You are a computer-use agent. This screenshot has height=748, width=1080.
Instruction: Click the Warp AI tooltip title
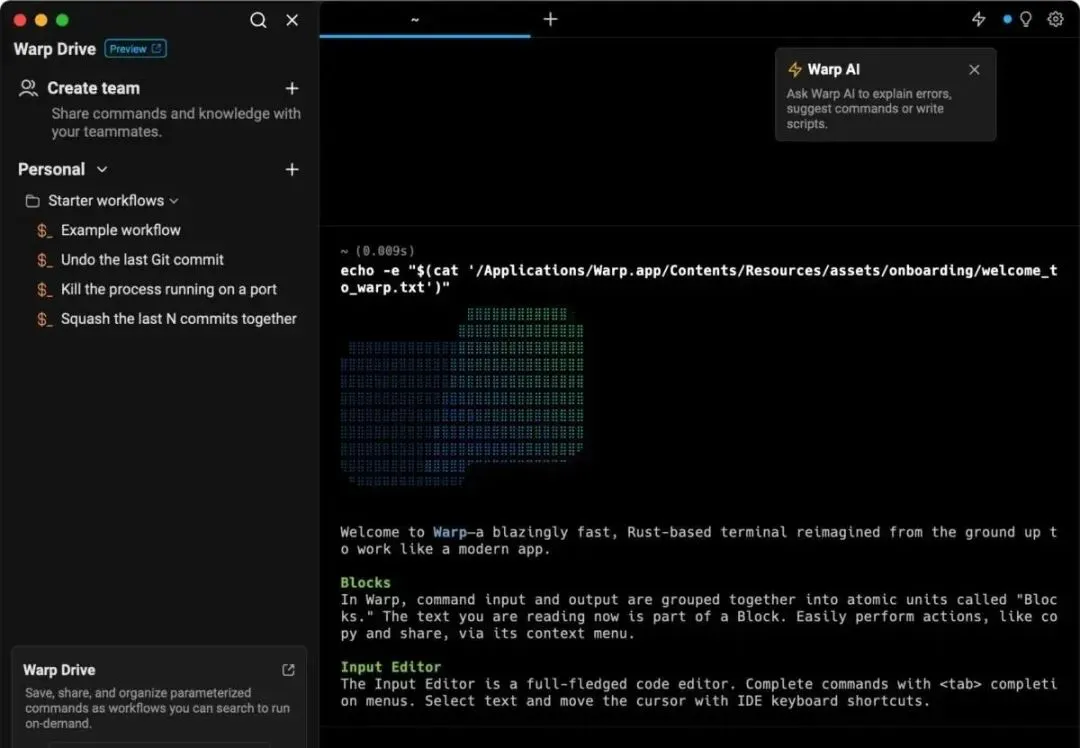pyautogui.click(x=833, y=70)
